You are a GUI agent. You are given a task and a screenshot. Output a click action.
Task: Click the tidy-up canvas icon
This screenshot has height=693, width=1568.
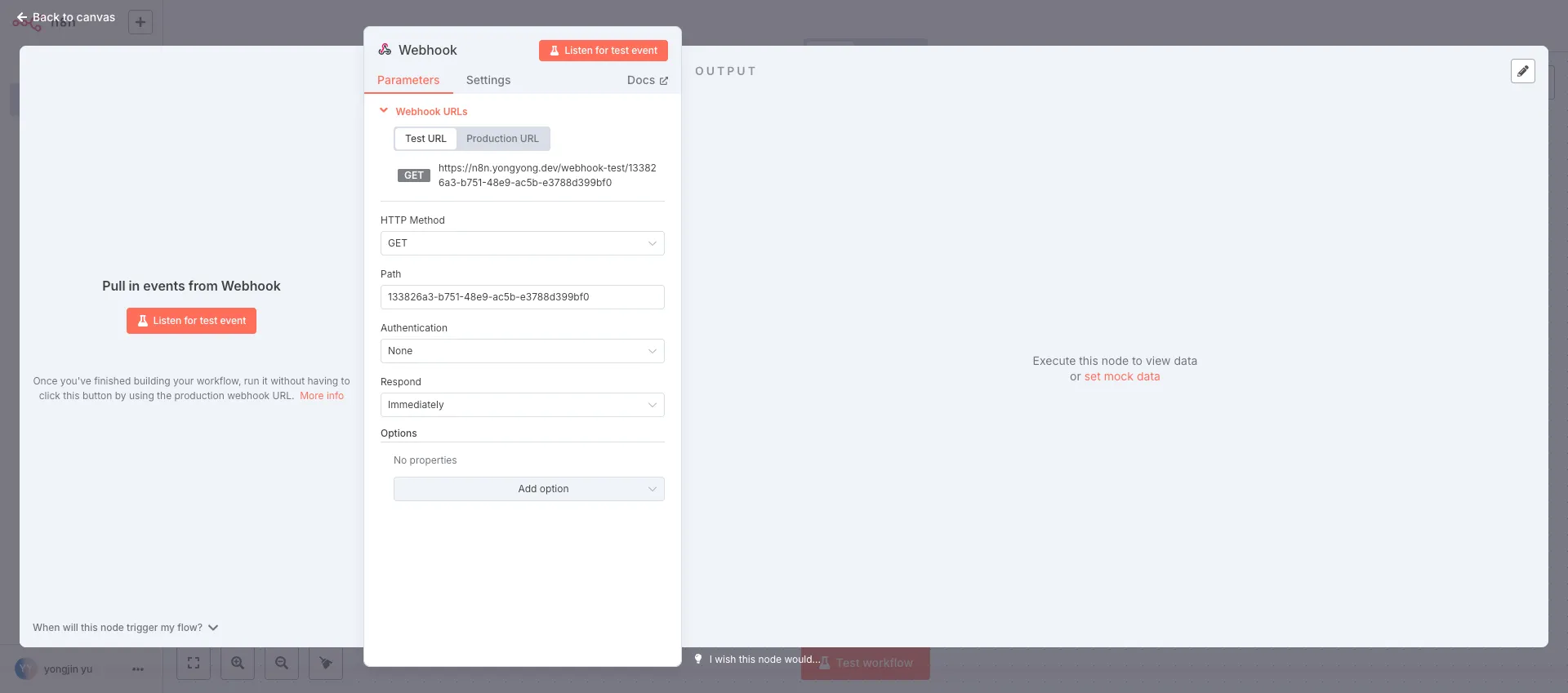click(326, 663)
